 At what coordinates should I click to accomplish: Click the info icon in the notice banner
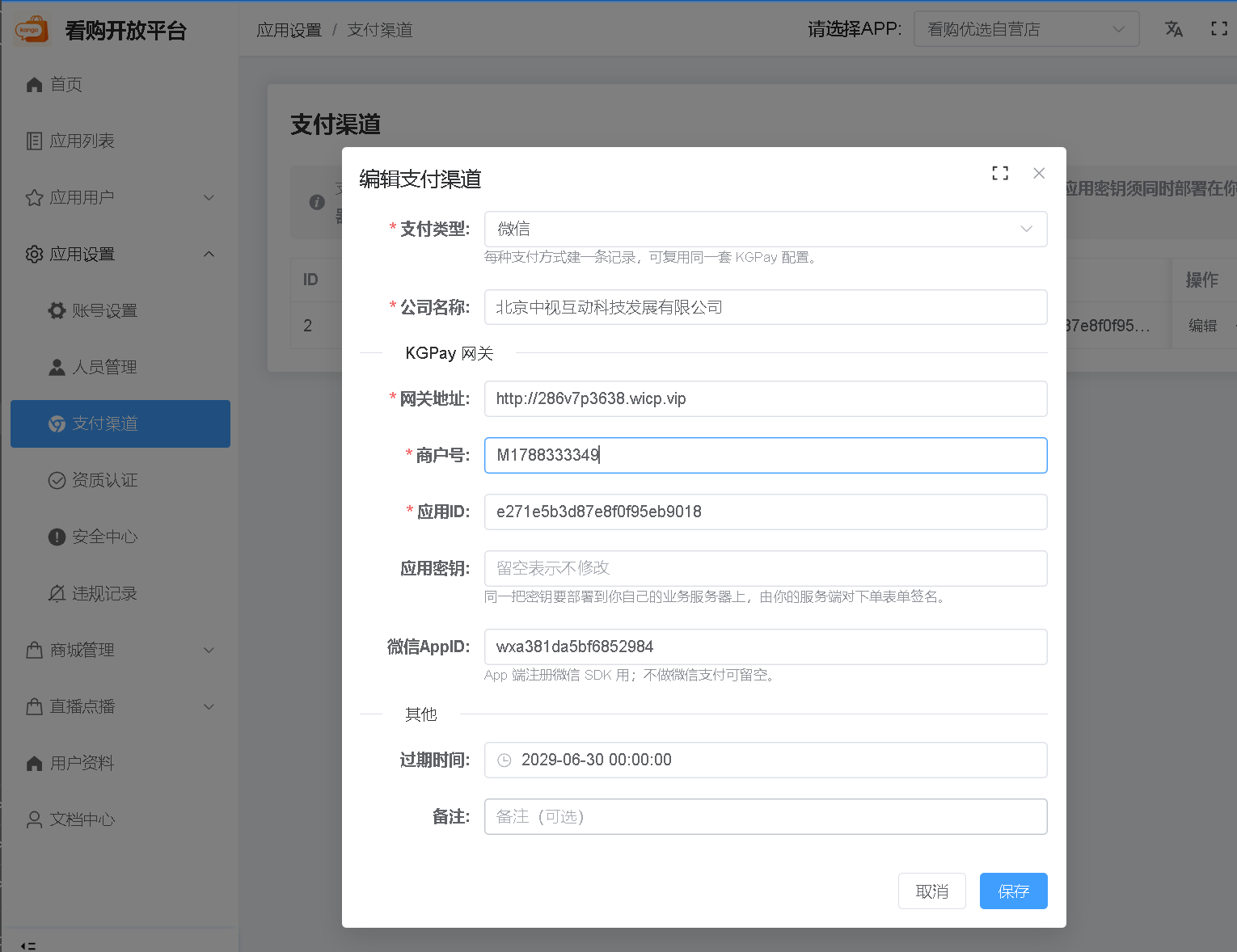click(317, 202)
